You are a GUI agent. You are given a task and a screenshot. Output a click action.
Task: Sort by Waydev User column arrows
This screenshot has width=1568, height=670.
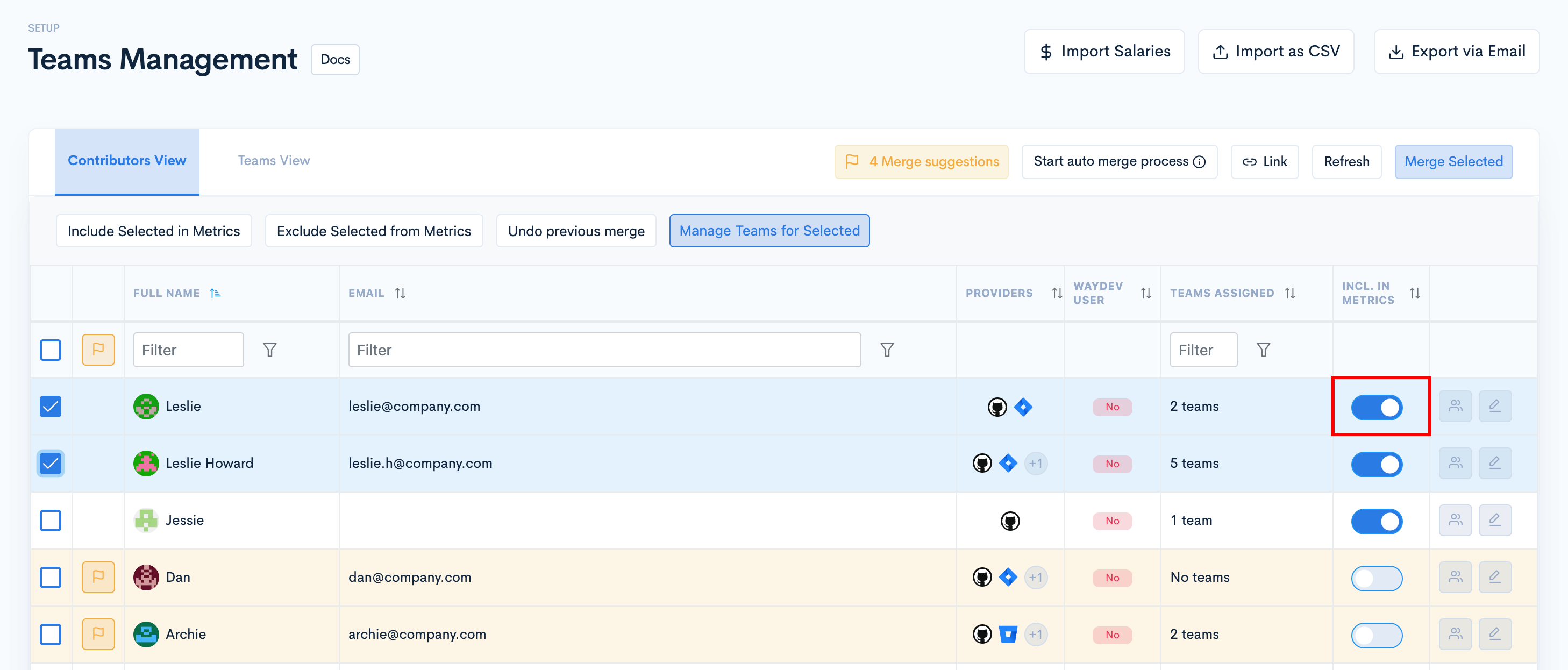(1145, 293)
